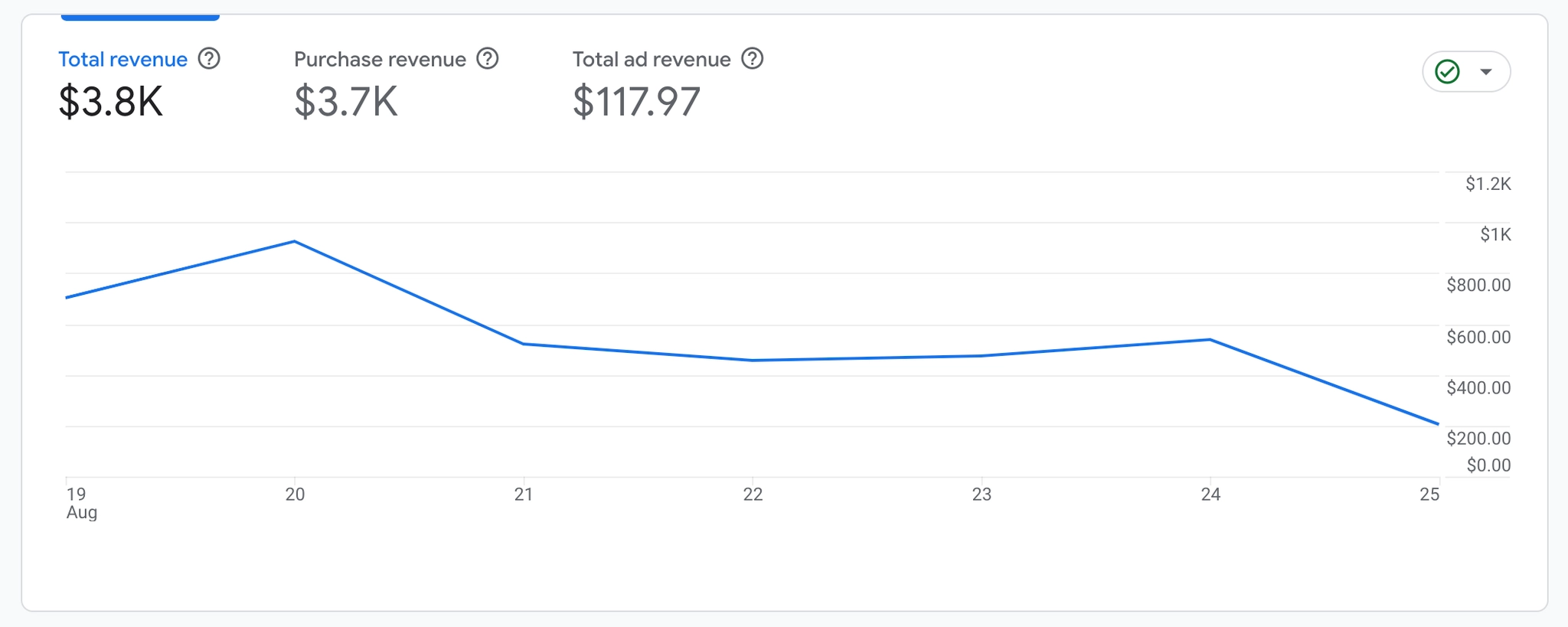Select the Total revenue metric tab

(122, 60)
